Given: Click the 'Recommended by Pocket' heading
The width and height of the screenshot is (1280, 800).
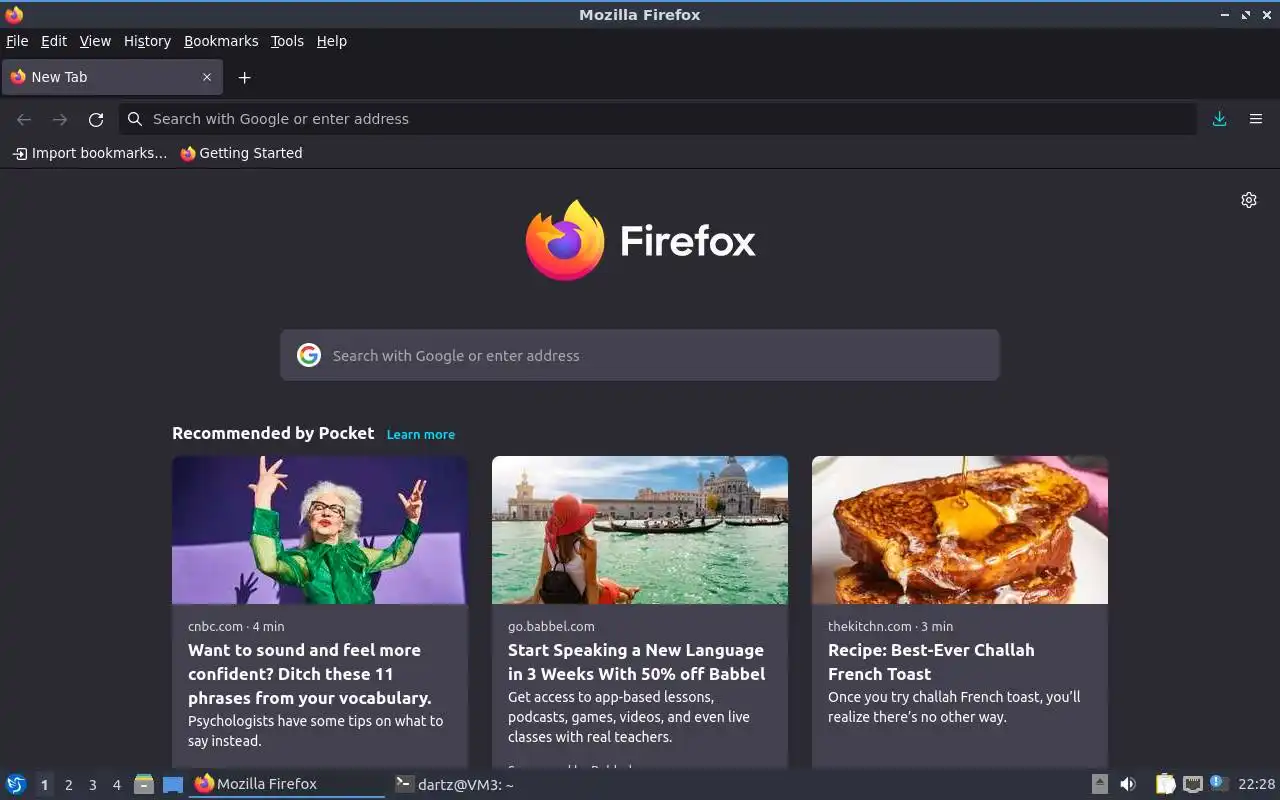Looking at the screenshot, I should coord(273,433).
